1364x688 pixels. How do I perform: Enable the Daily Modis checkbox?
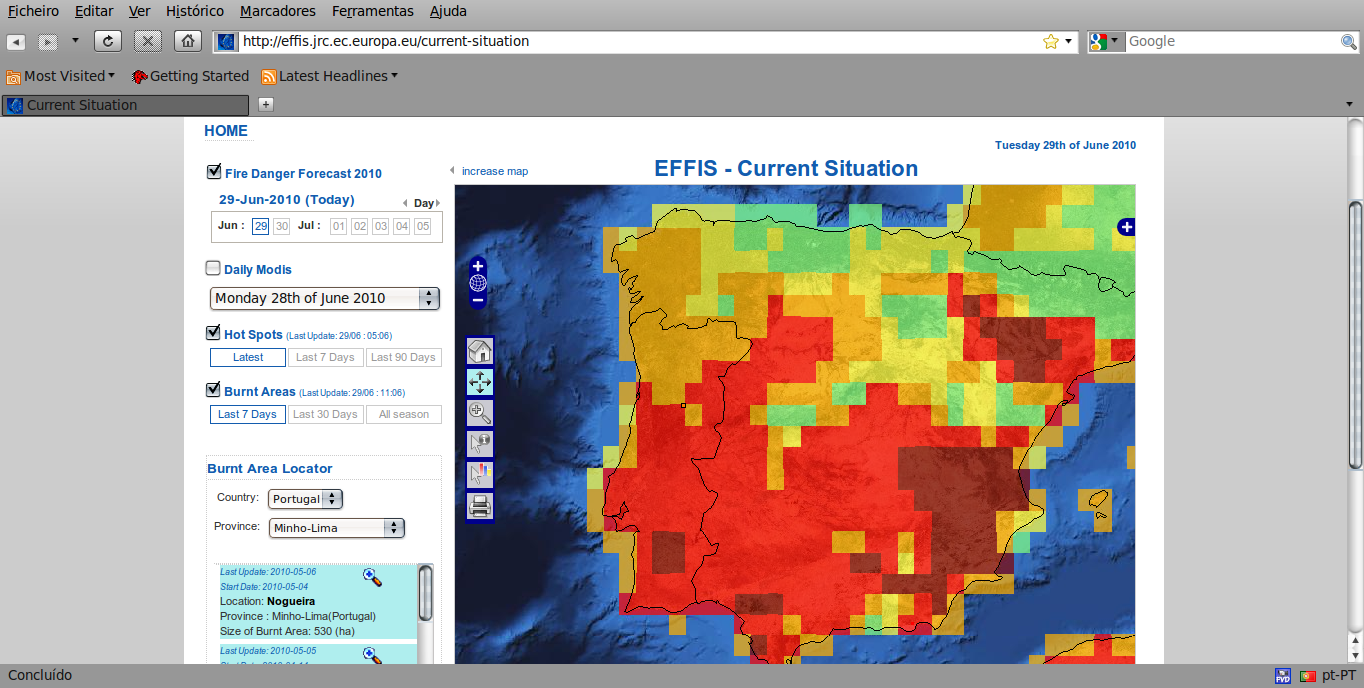point(213,268)
